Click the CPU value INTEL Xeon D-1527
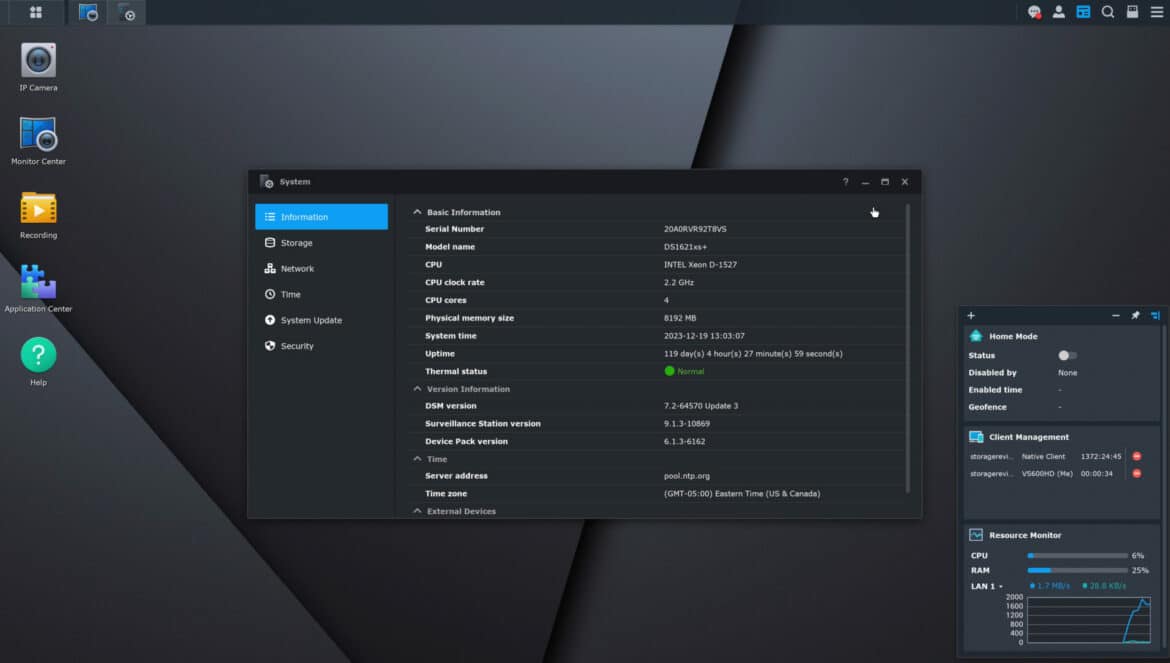Image resolution: width=1170 pixels, height=663 pixels. [700, 265]
